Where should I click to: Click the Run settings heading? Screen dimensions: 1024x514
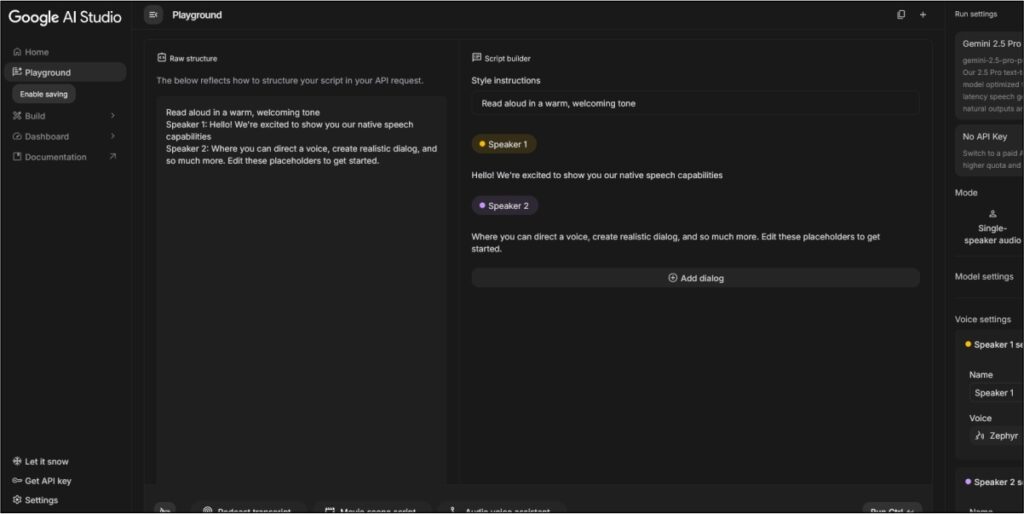(976, 14)
